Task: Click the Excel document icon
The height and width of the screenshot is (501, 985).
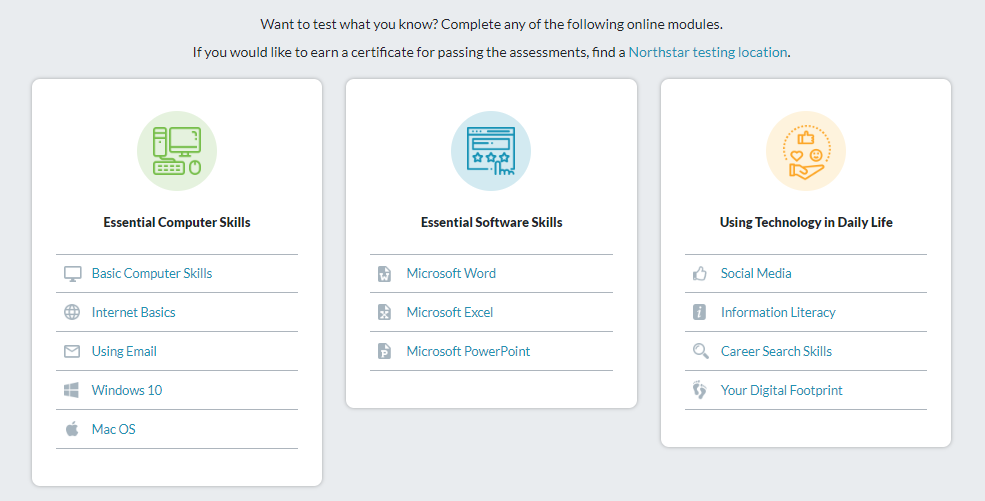Action: 384,312
